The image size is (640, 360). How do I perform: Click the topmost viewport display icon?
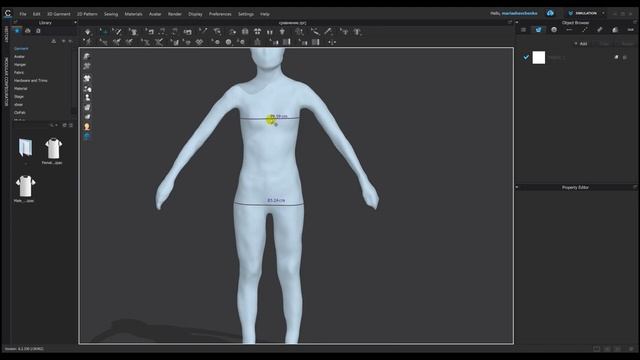click(87, 56)
